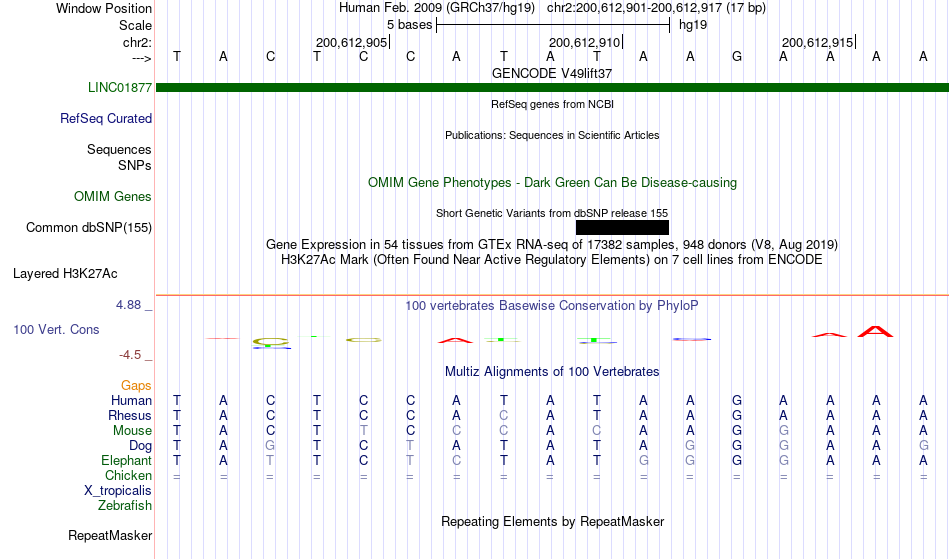This screenshot has width=950, height=559.
Task: Open the RepeatMasker track label
Action: click(x=110, y=536)
